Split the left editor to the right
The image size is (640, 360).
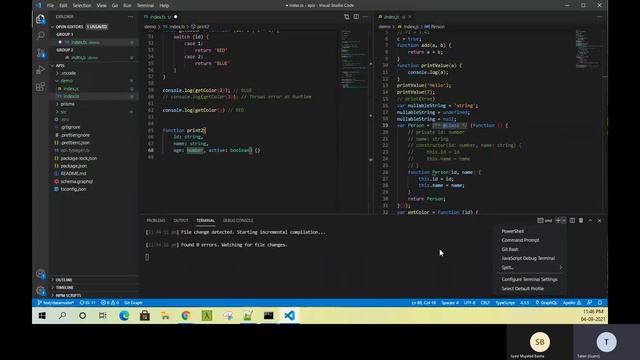[x=356, y=17]
